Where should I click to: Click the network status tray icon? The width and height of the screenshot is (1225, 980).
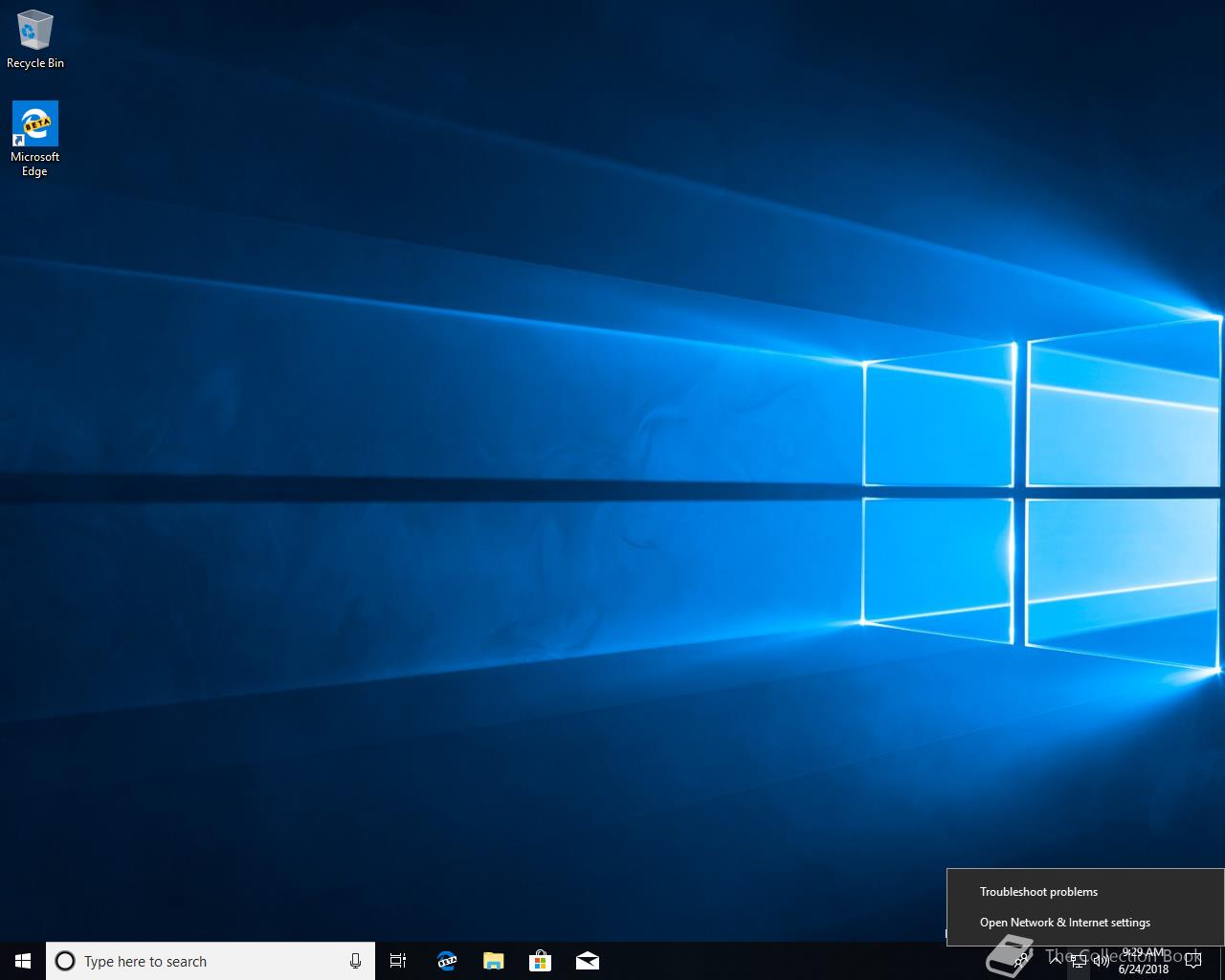pos(1079,961)
